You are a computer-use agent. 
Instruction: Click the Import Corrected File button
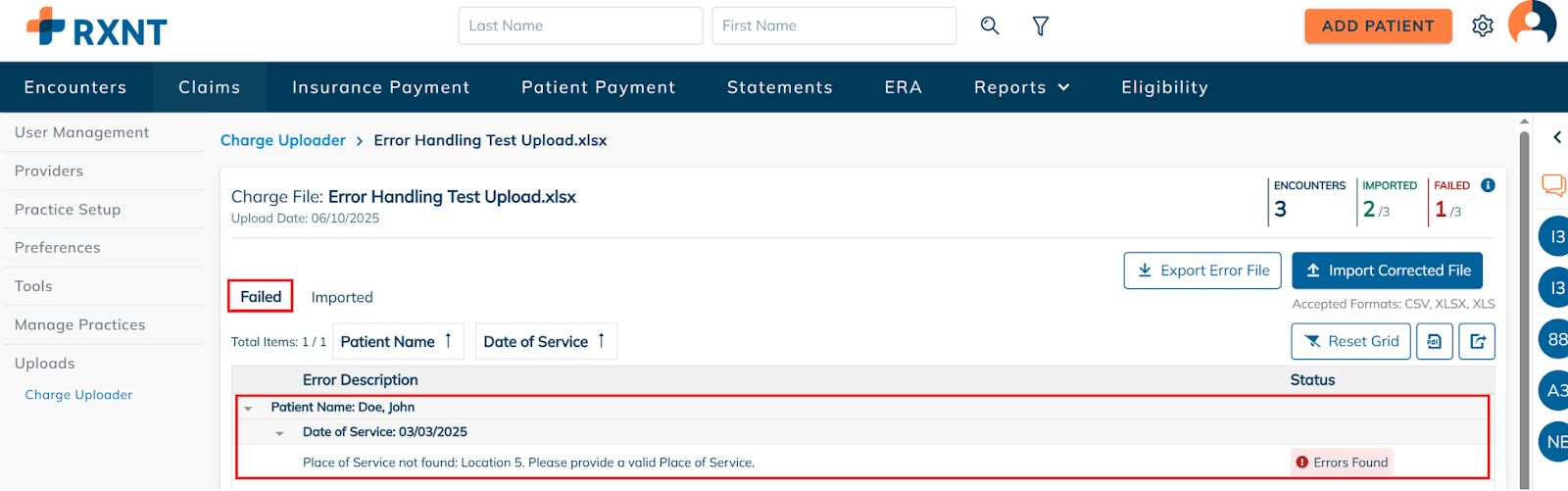pyautogui.click(x=1387, y=270)
